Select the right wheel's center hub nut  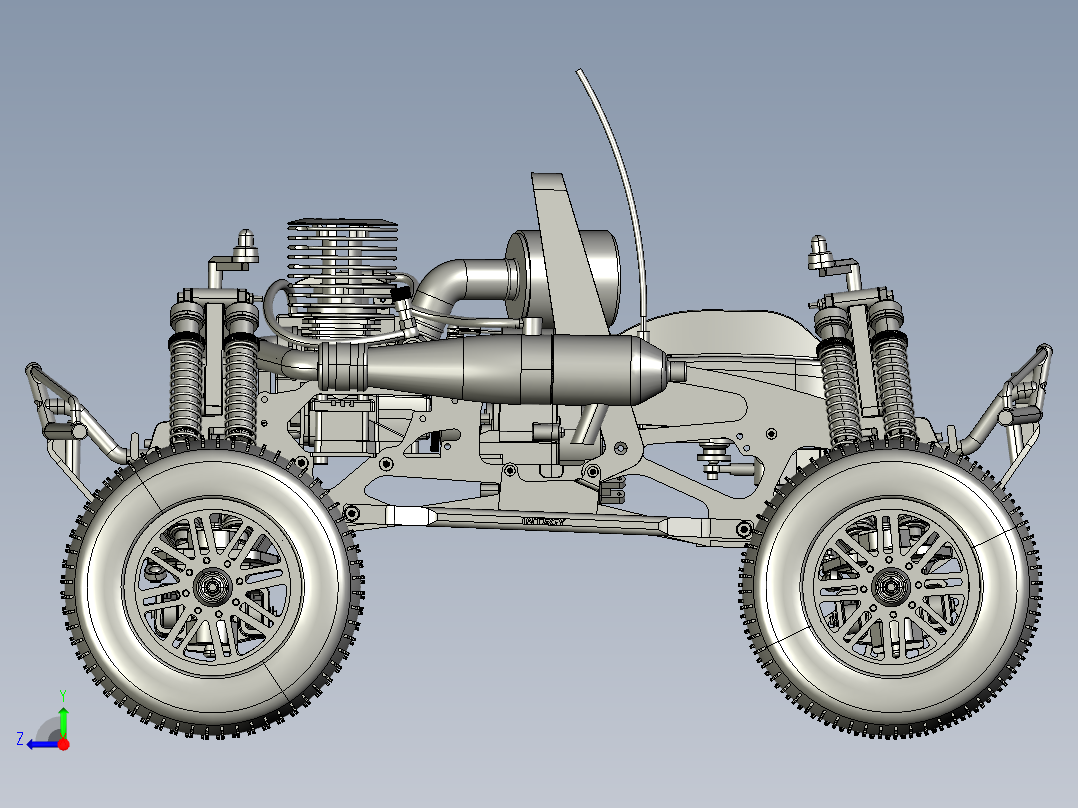[x=890, y=587]
